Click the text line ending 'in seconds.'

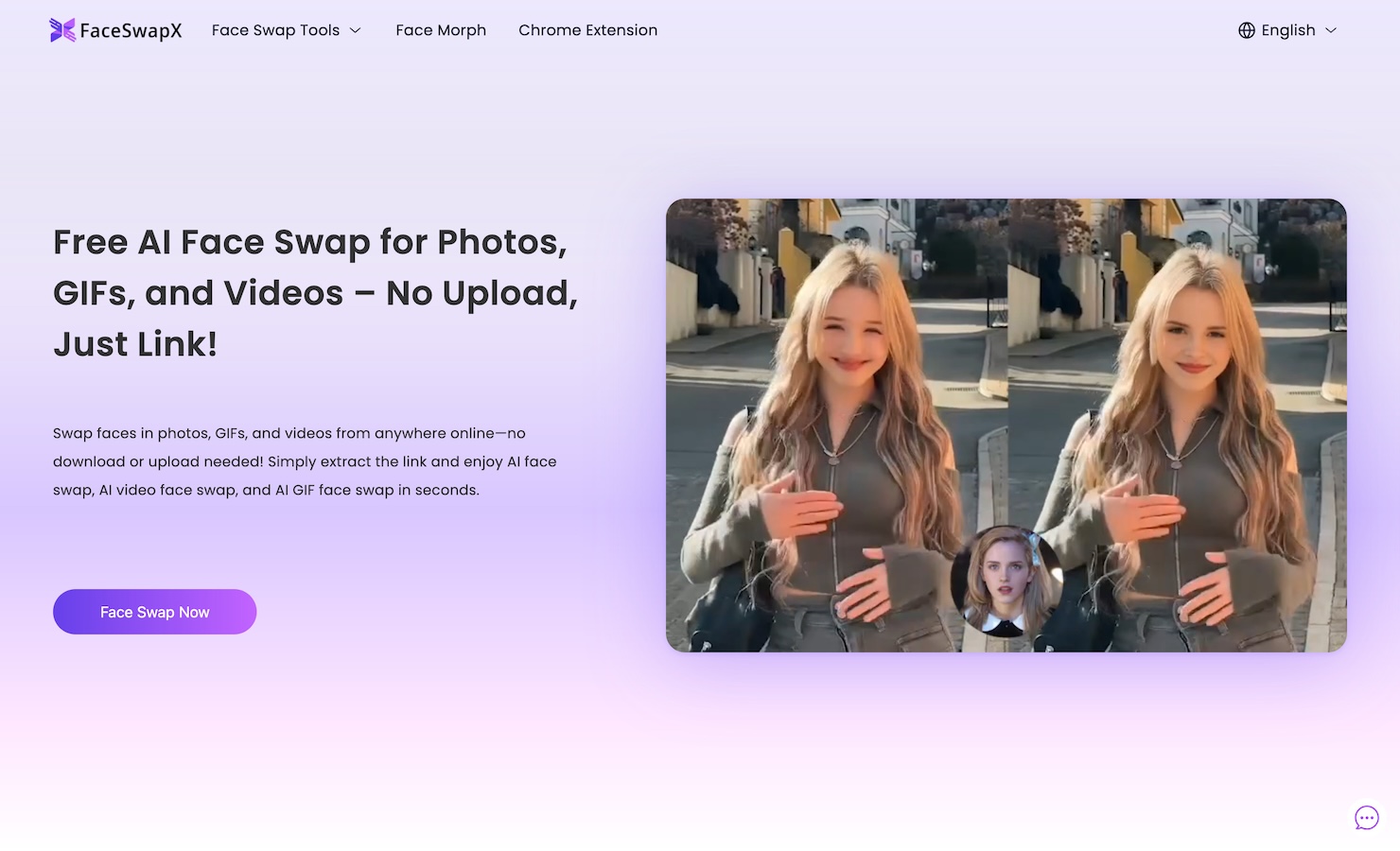click(x=266, y=490)
